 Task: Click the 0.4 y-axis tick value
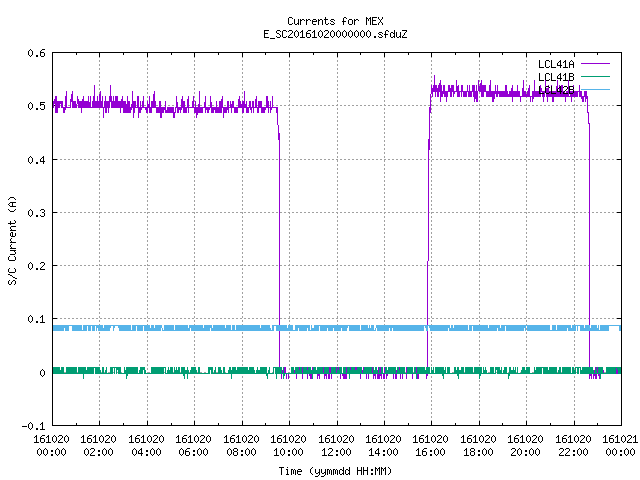pyautogui.click(x=36, y=160)
